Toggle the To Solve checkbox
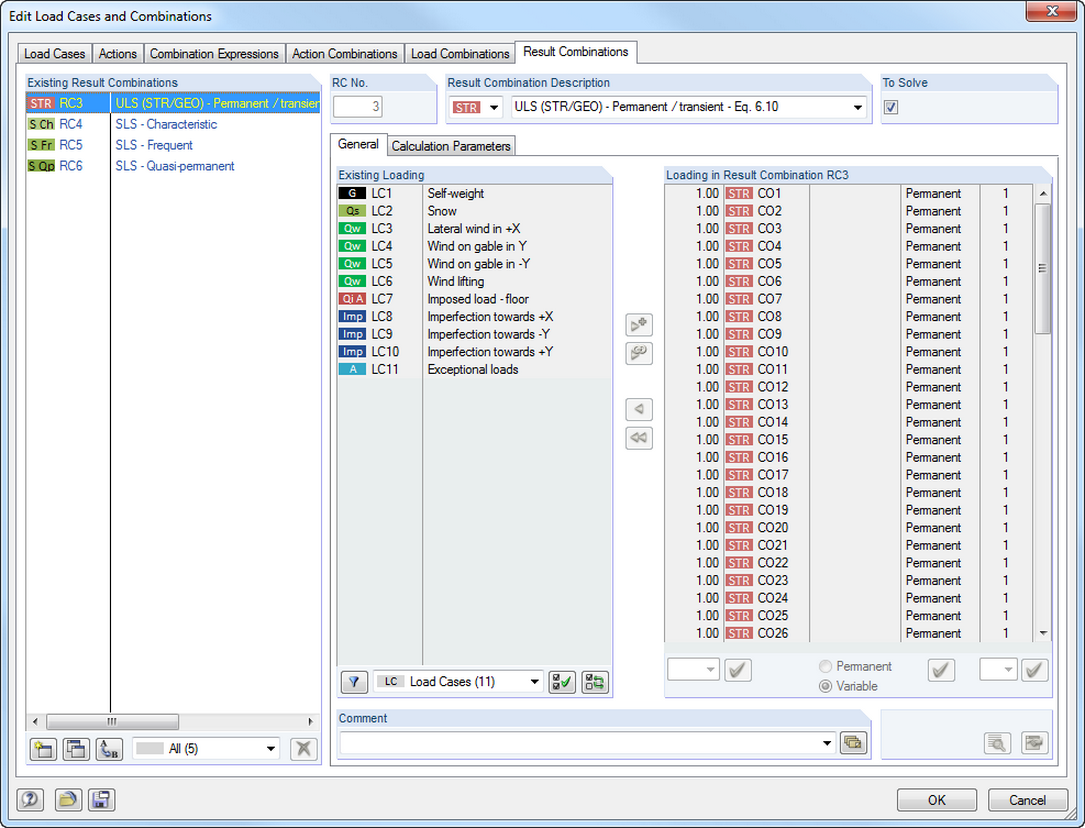 pos(891,107)
